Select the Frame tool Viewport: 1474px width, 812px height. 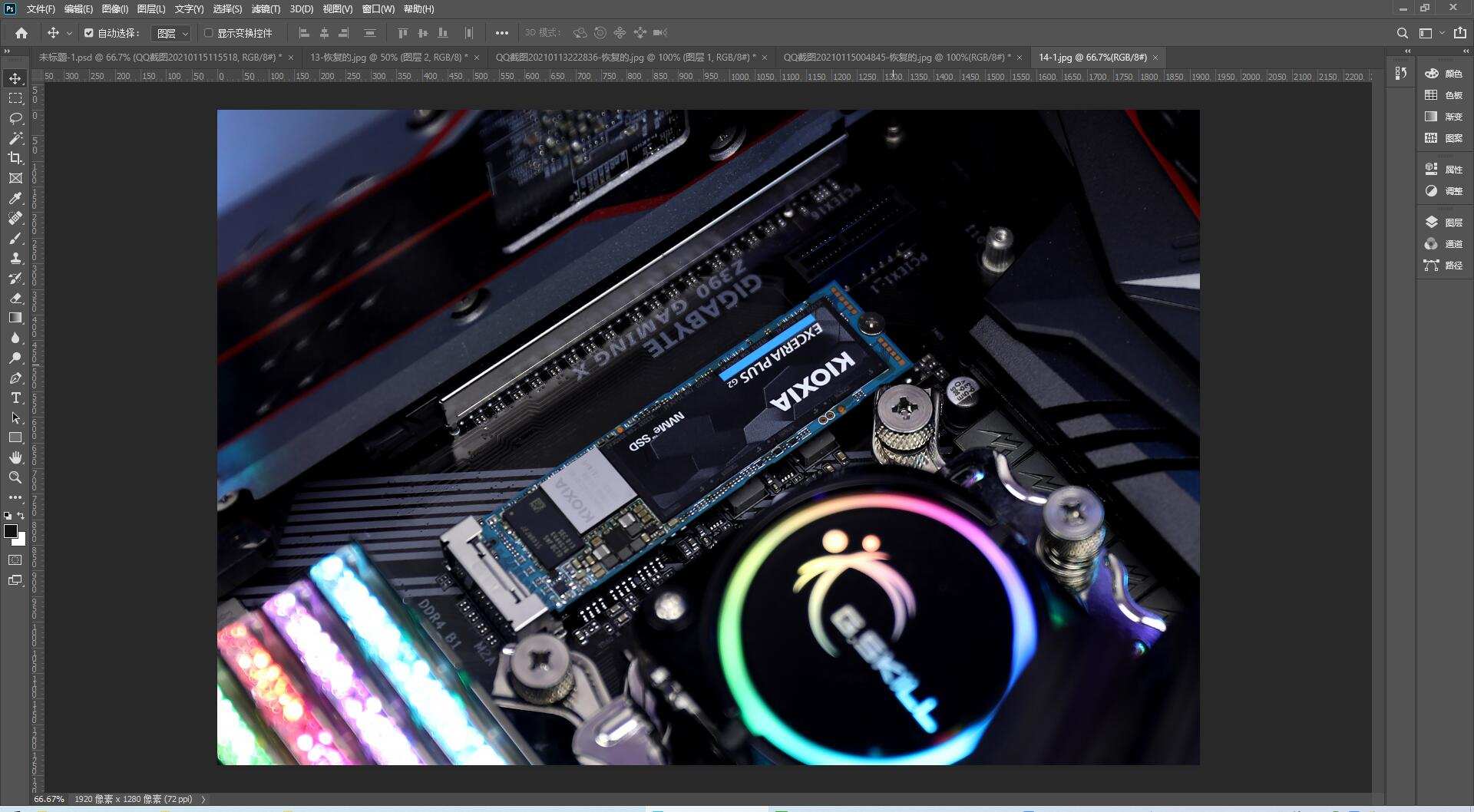point(15,178)
